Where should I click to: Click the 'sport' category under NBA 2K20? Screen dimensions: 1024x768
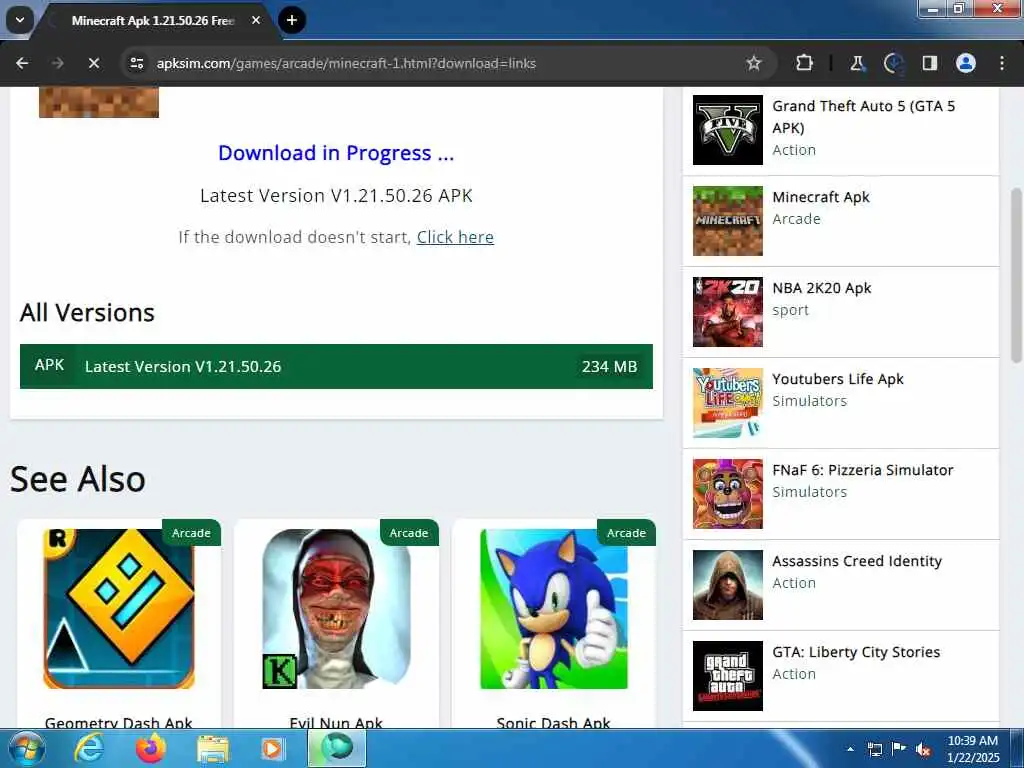click(x=790, y=310)
